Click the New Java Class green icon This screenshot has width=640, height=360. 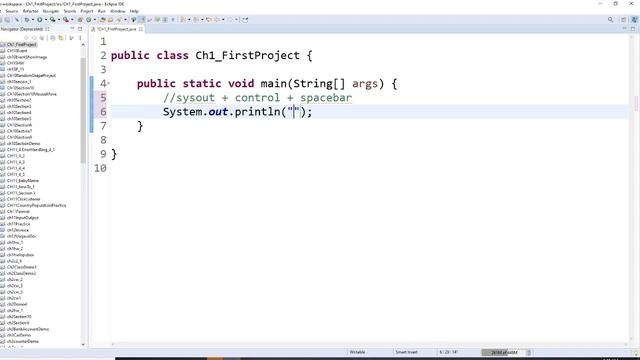(89, 20)
